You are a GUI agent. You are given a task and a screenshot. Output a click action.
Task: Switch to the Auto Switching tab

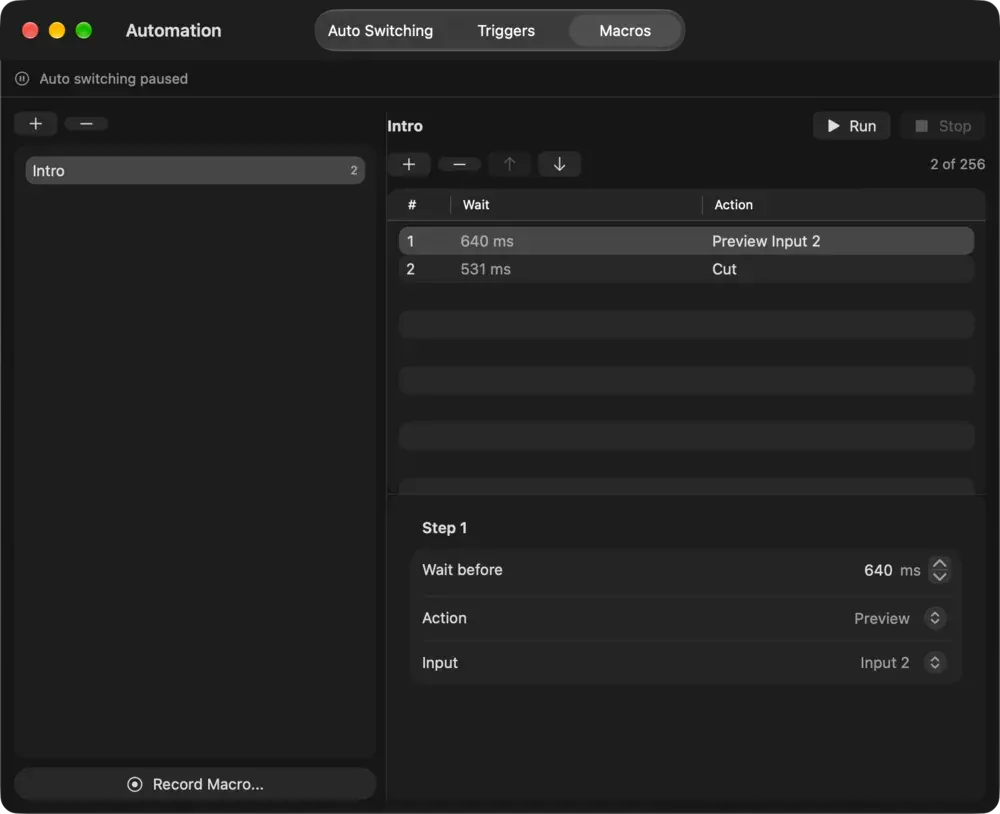pyautogui.click(x=380, y=31)
